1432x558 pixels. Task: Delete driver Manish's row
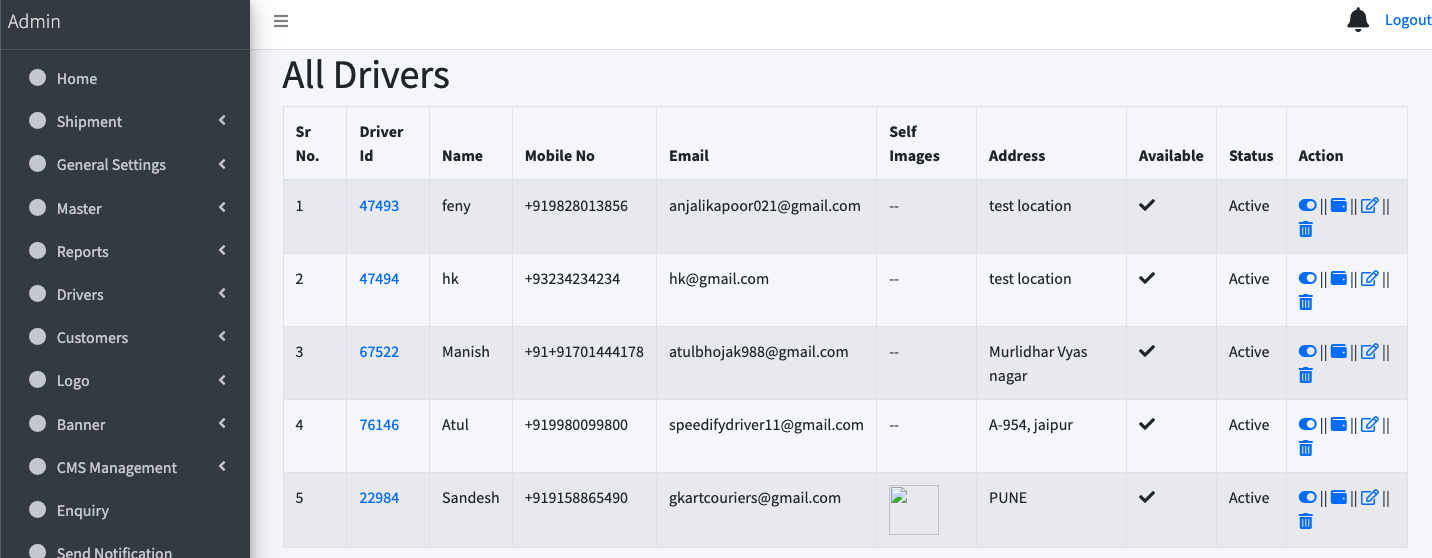(1305, 375)
